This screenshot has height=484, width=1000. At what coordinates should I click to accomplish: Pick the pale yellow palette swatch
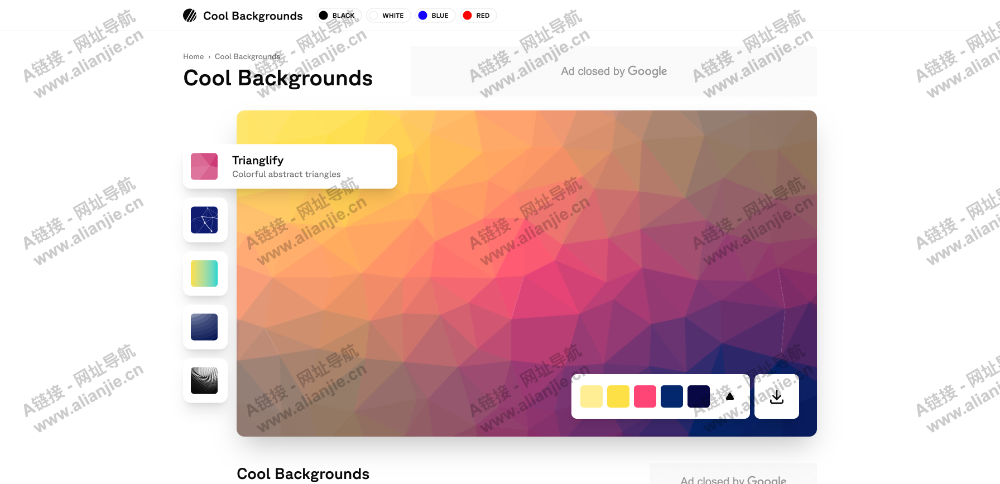click(591, 397)
